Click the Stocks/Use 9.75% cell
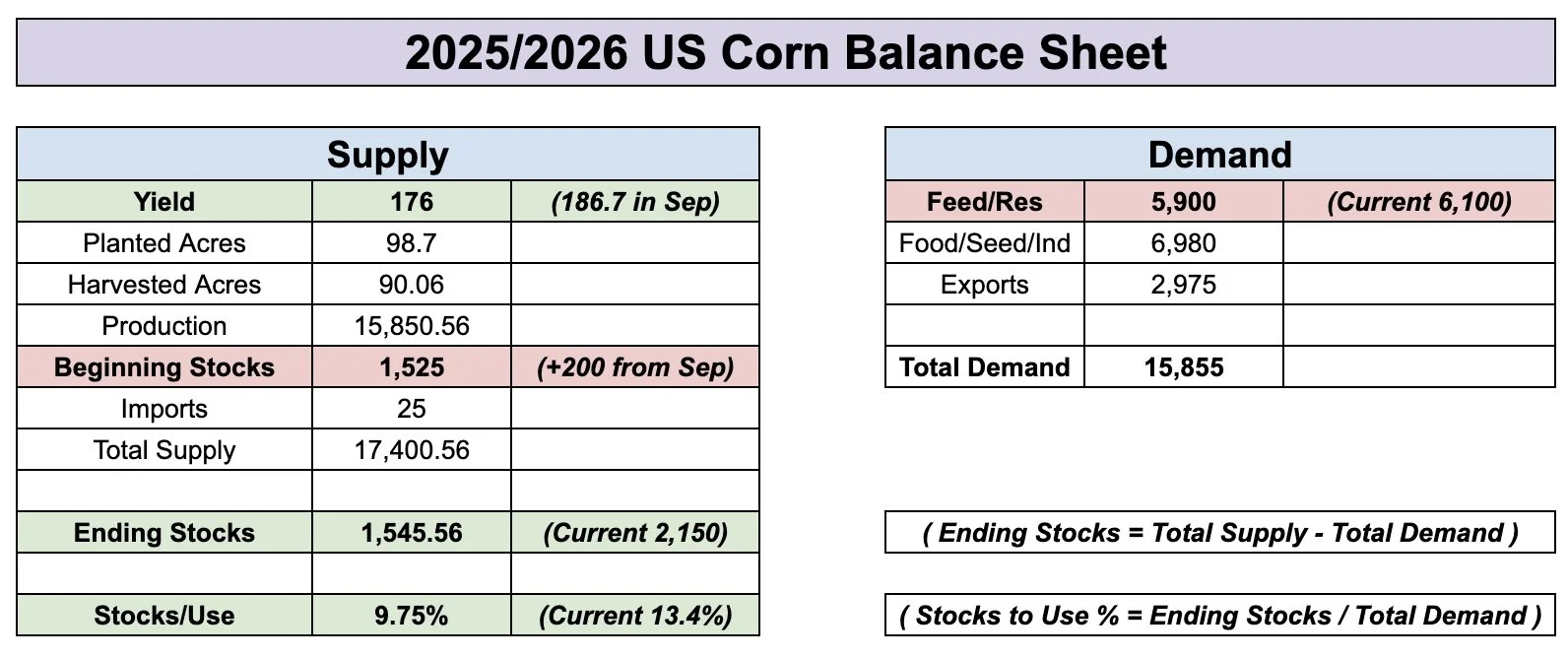Screen dimensions: 1568x659 click(412, 616)
